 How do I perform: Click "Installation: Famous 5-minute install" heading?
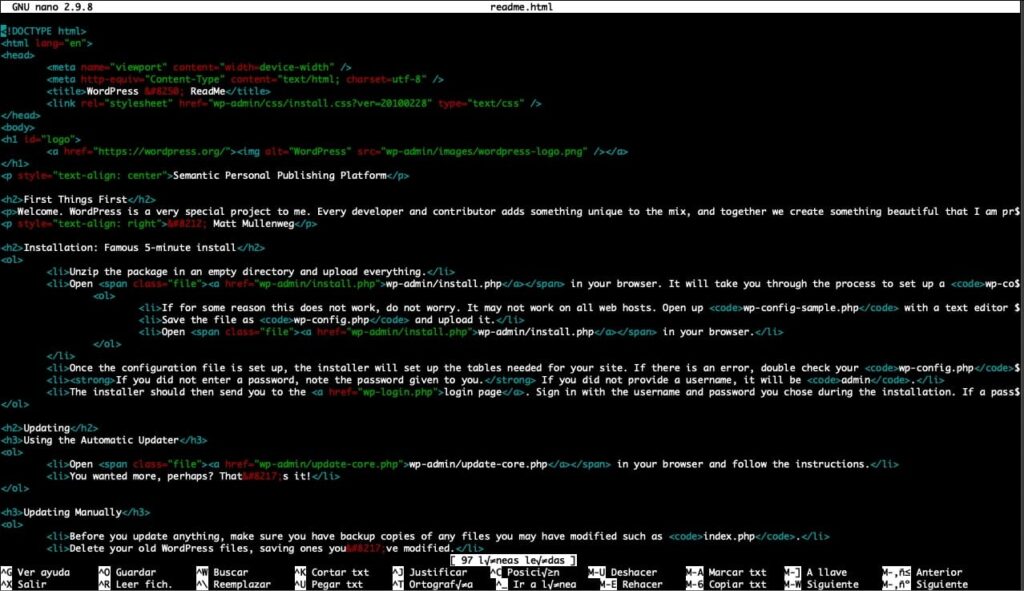(129, 248)
